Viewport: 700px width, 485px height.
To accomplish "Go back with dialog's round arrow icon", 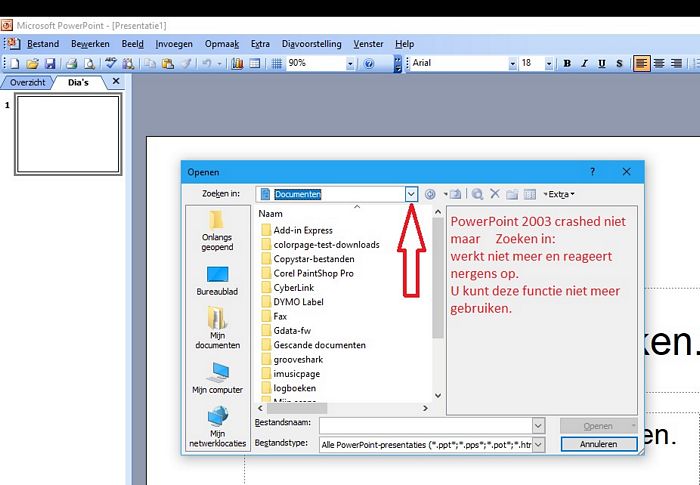I will (x=430, y=194).
